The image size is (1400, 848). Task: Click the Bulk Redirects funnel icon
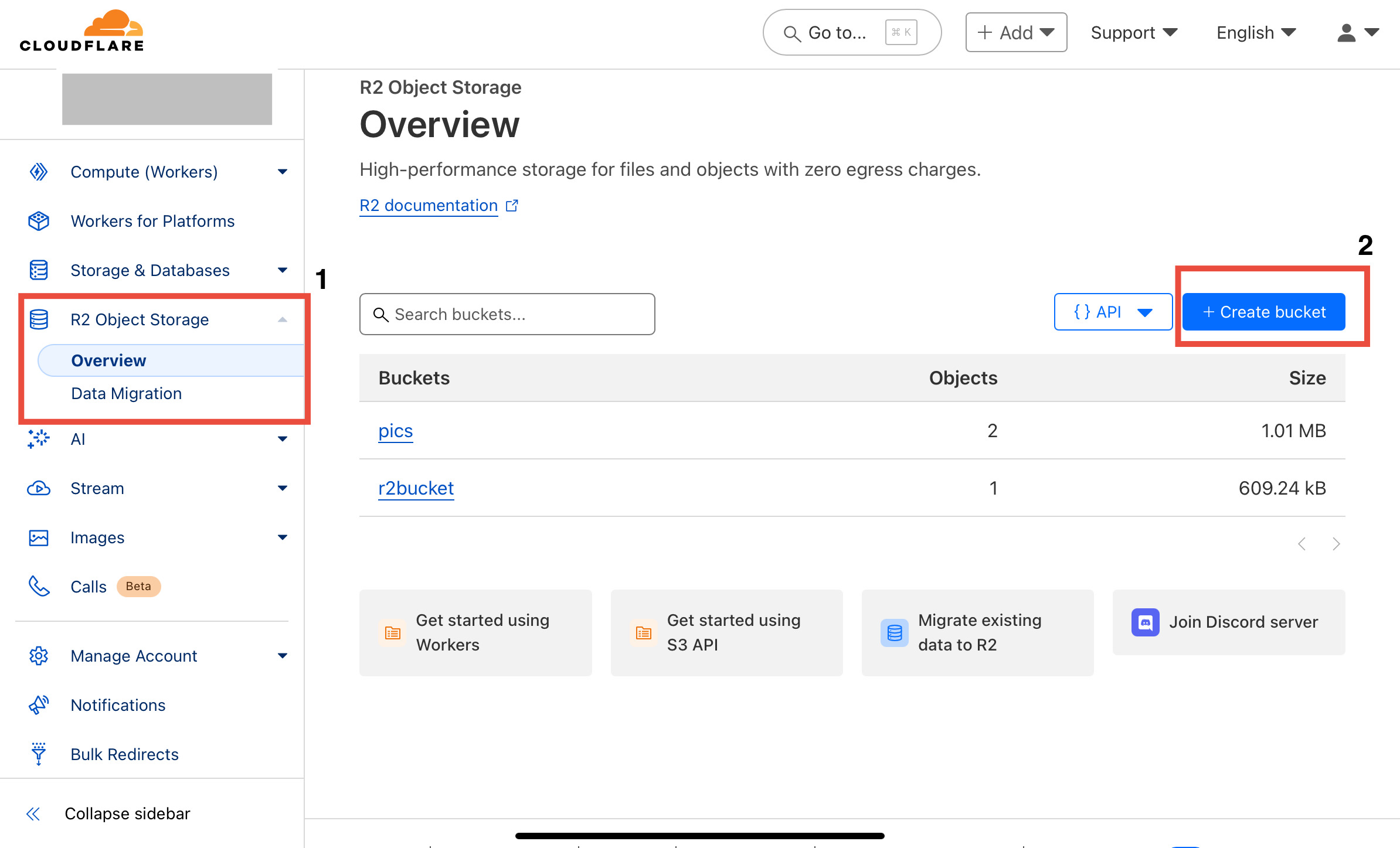pos(39,754)
